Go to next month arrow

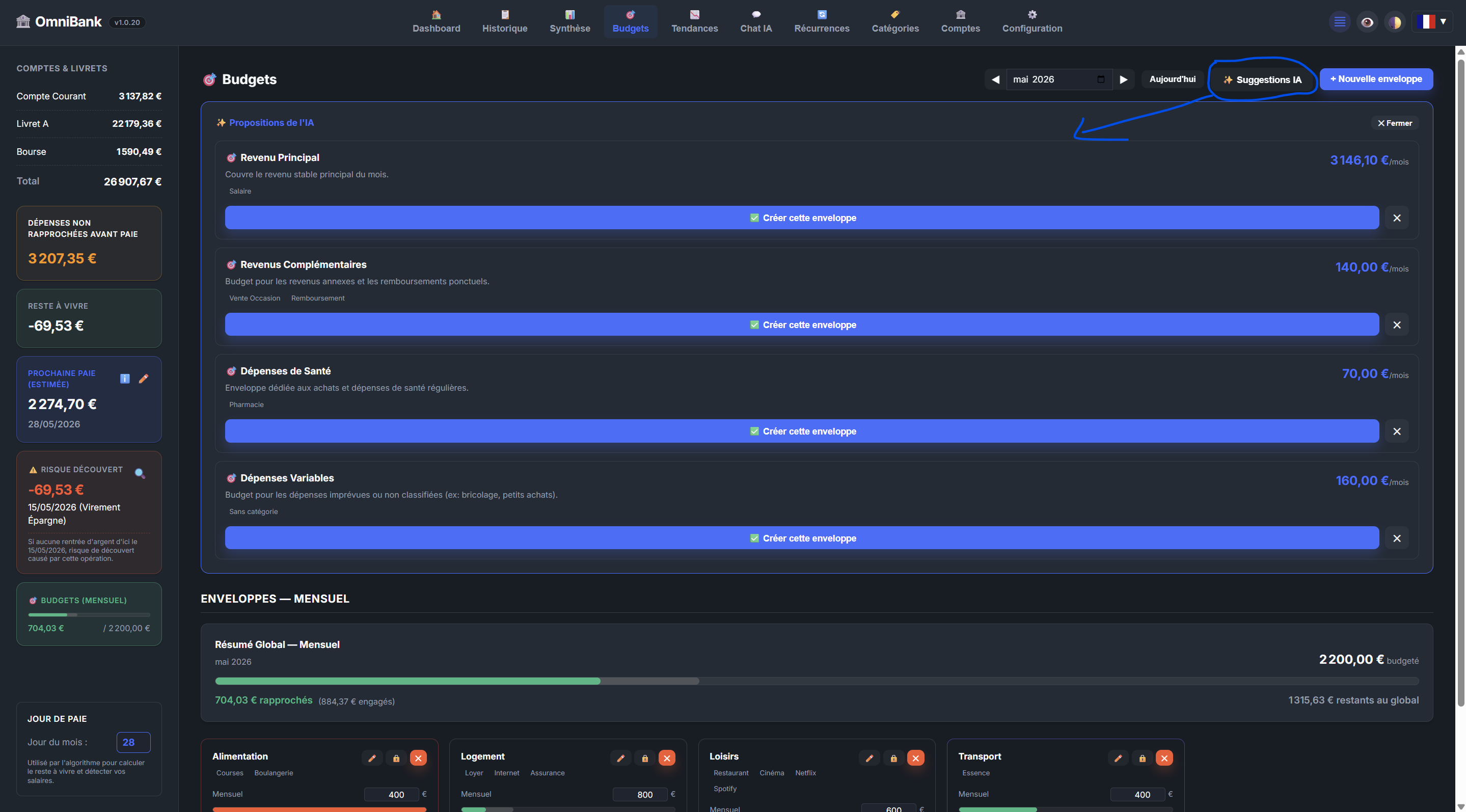click(1123, 79)
